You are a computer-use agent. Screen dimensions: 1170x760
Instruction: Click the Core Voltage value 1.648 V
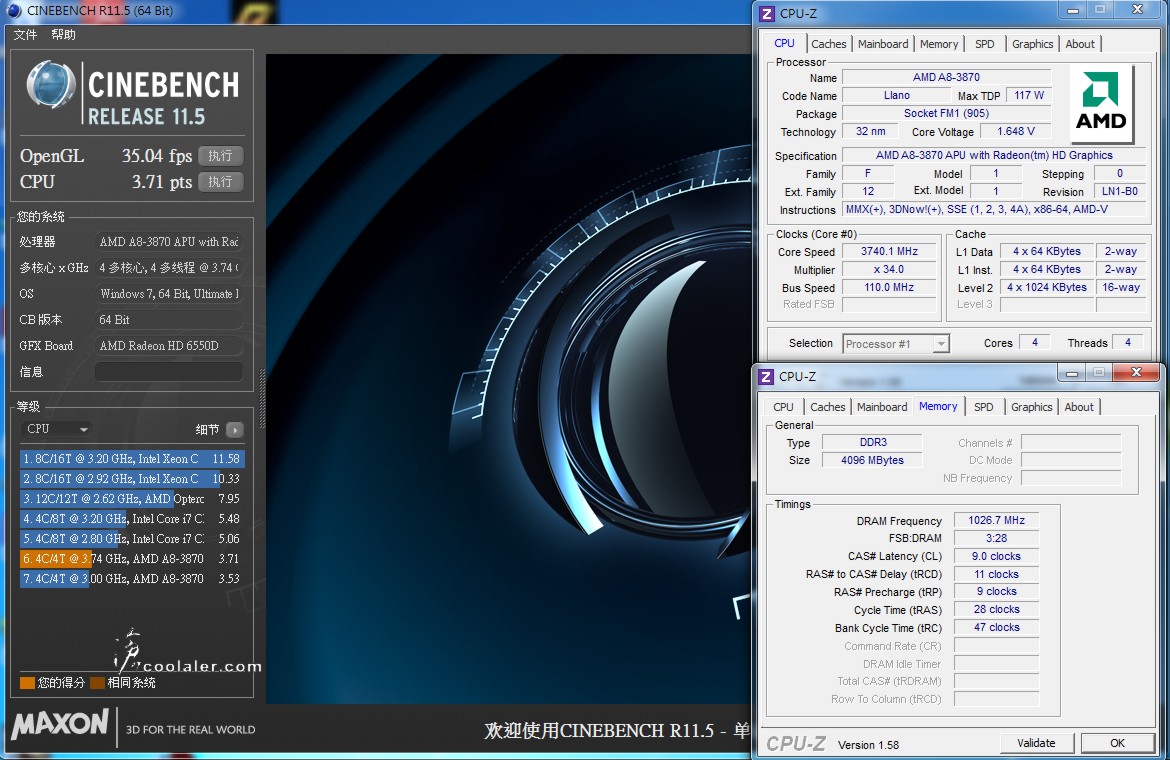pos(1016,131)
